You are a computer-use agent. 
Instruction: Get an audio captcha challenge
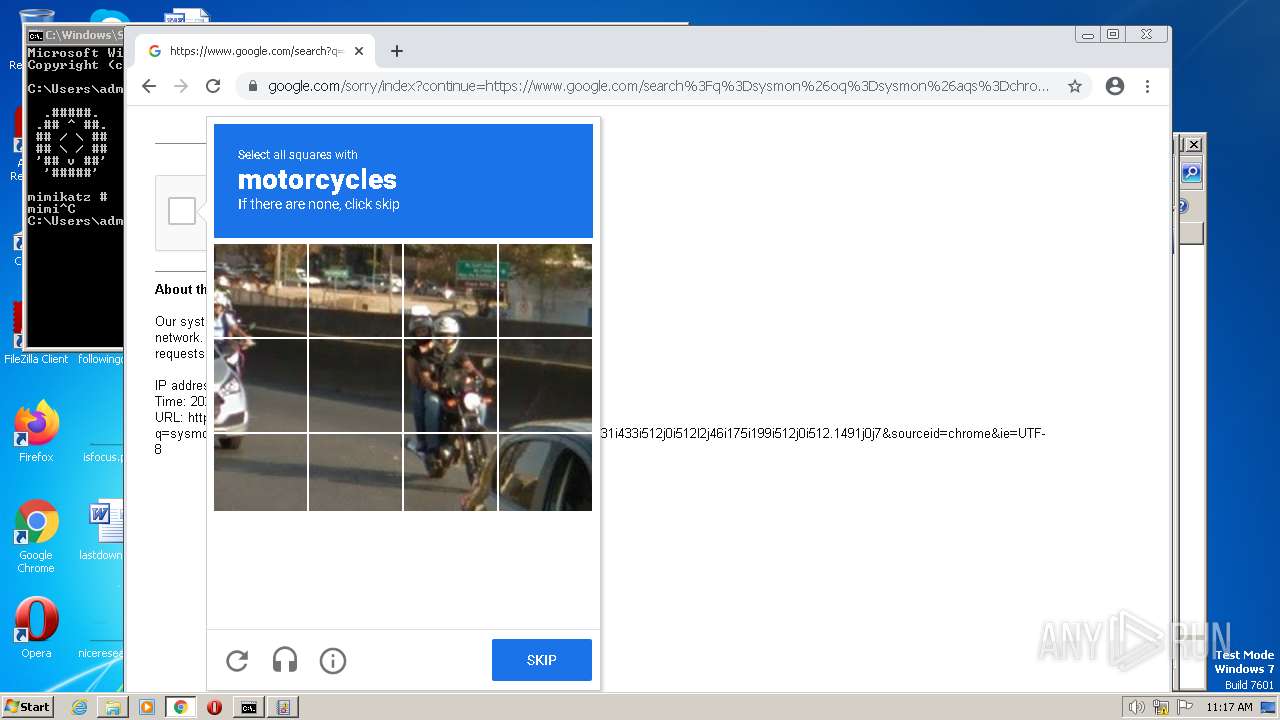click(x=285, y=660)
